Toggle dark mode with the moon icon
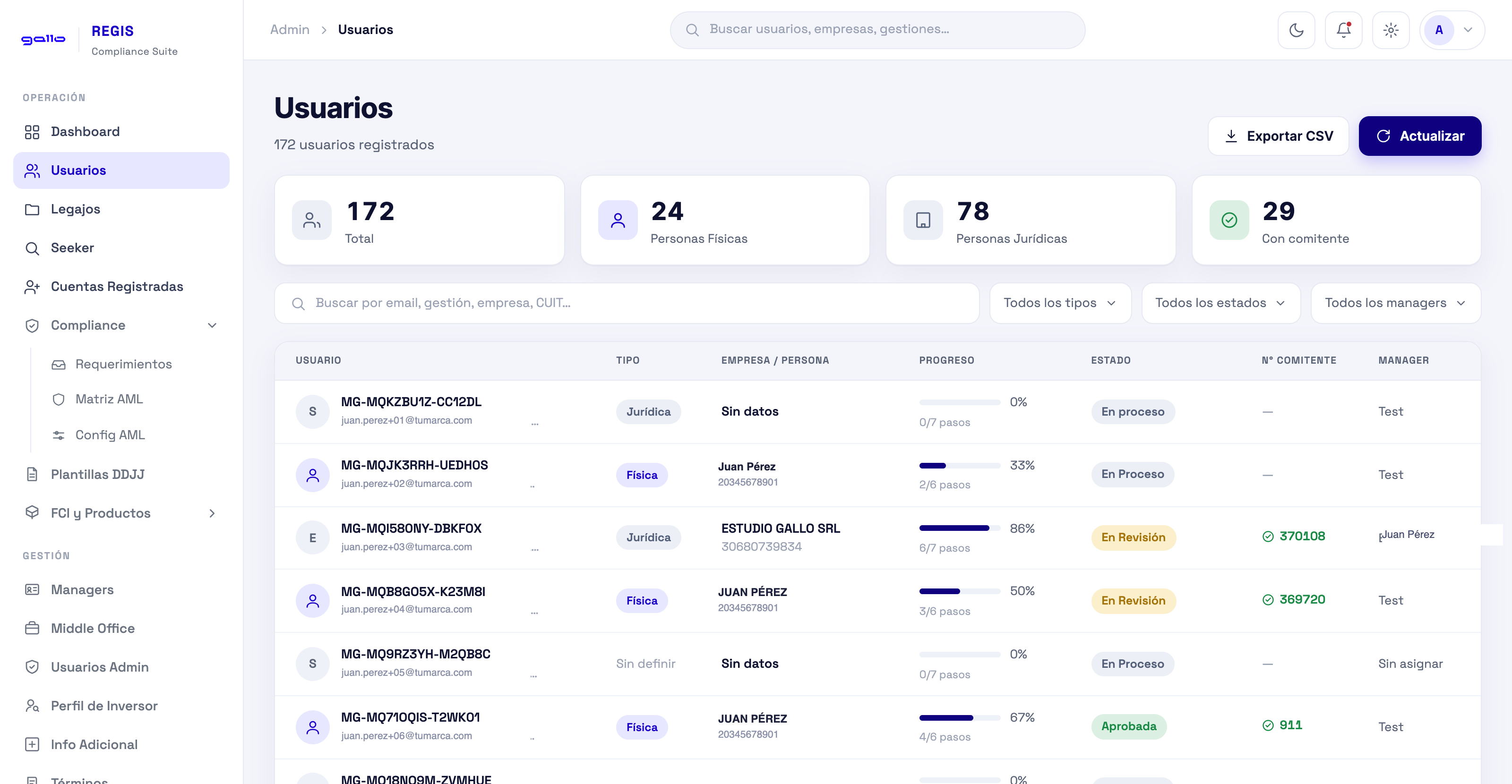Image resolution: width=1512 pixels, height=784 pixels. tap(1296, 30)
